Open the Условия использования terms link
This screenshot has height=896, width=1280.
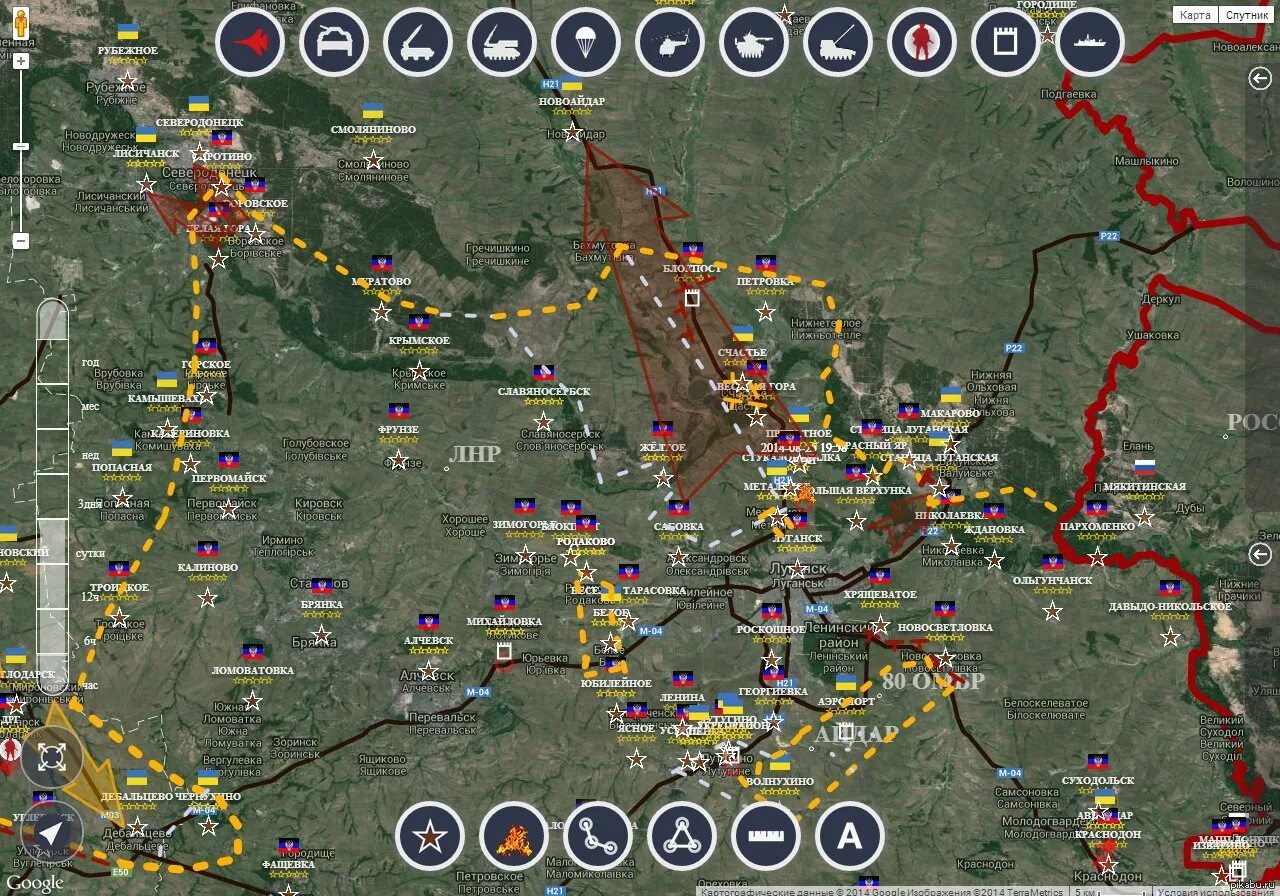click(1218, 890)
